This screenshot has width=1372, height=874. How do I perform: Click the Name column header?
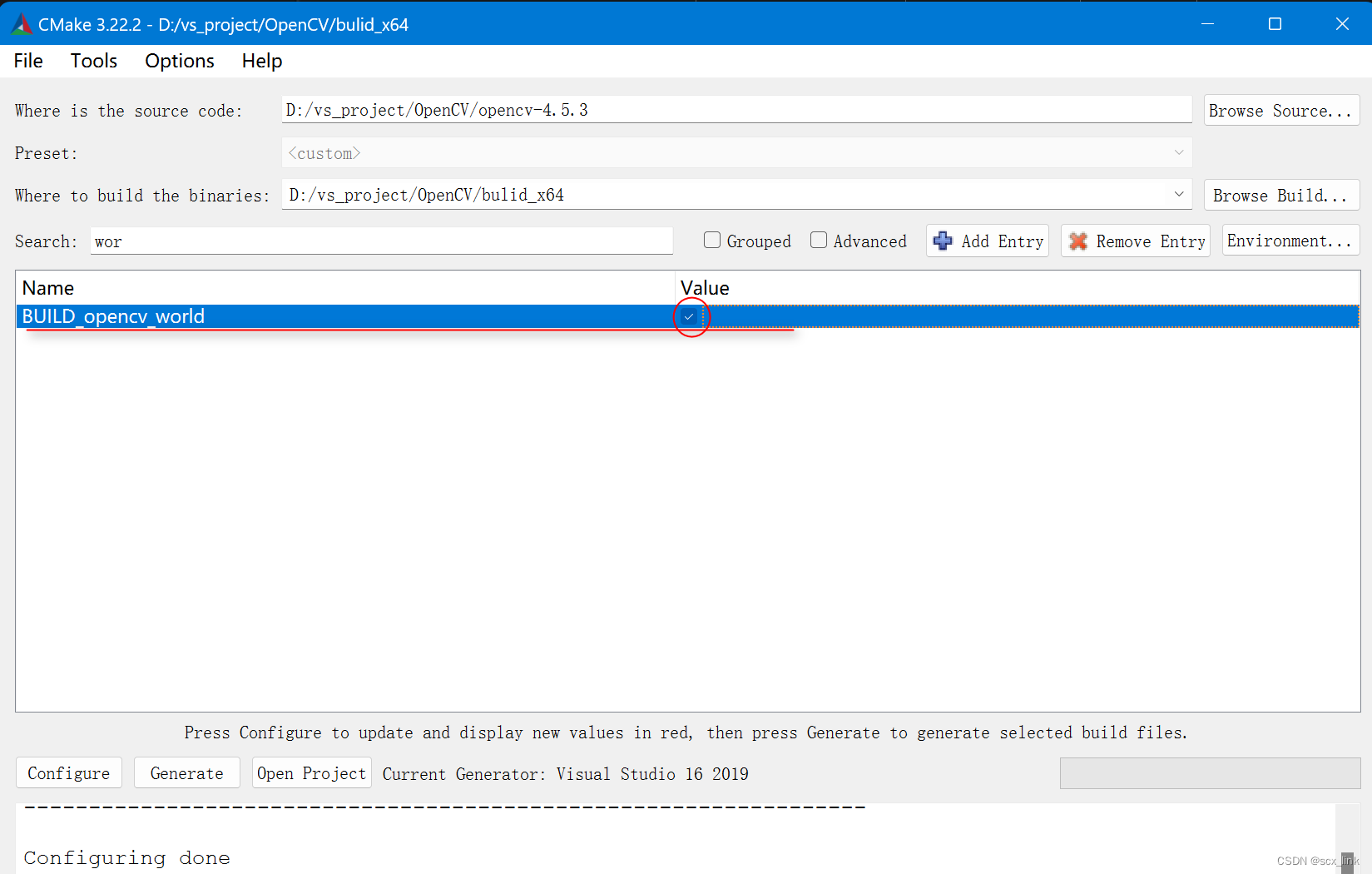(x=344, y=288)
